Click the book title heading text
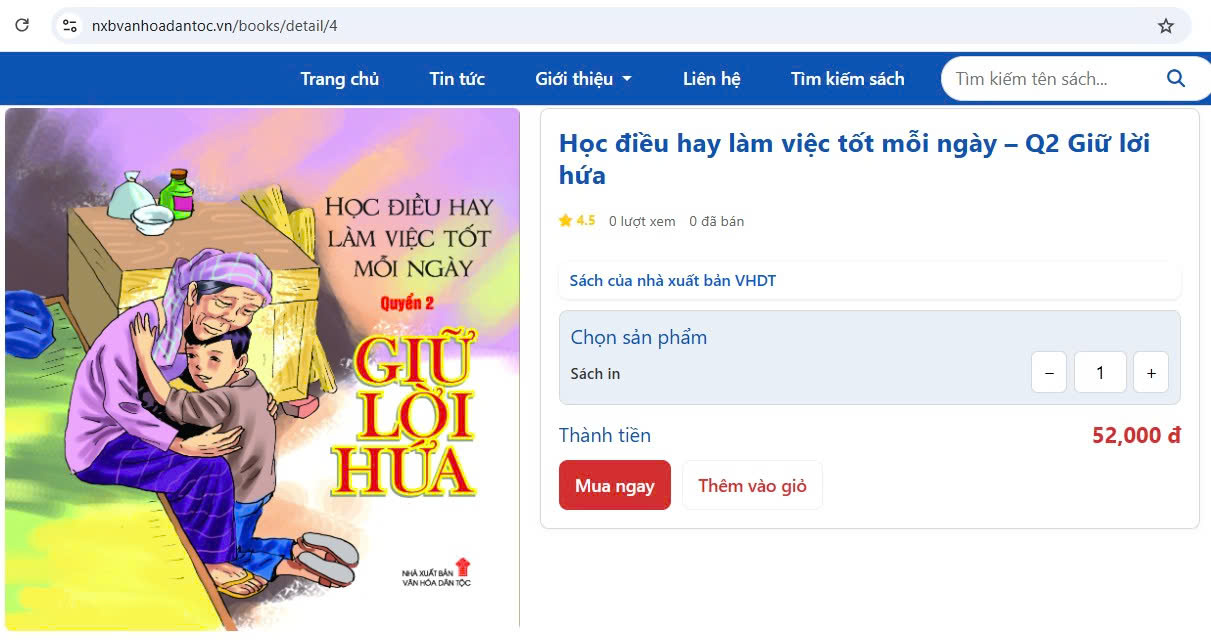 (x=855, y=159)
